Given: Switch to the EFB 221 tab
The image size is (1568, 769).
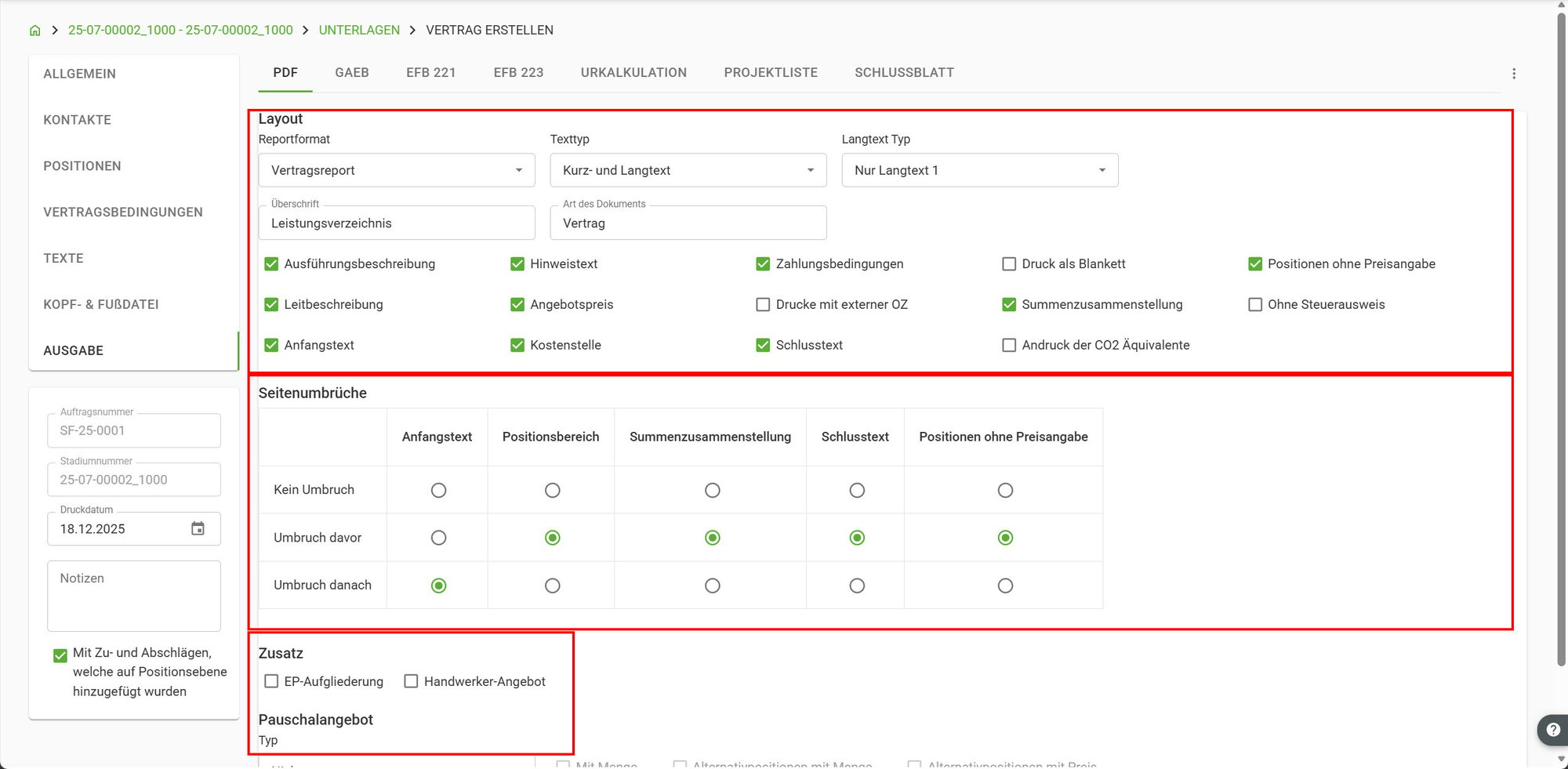Looking at the screenshot, I should tap(431, 73).
